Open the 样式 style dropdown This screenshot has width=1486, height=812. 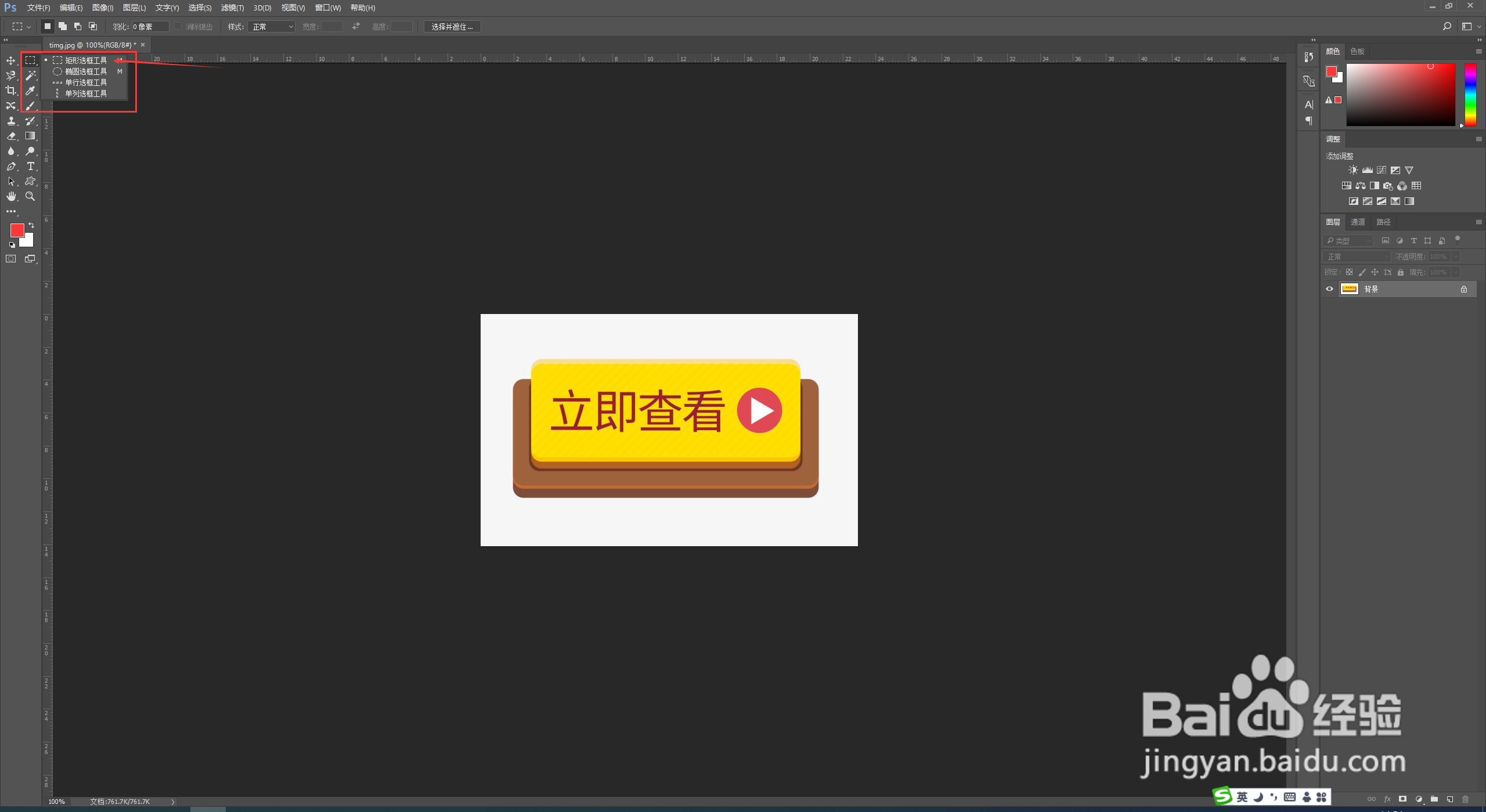click(x=271, y=27)
